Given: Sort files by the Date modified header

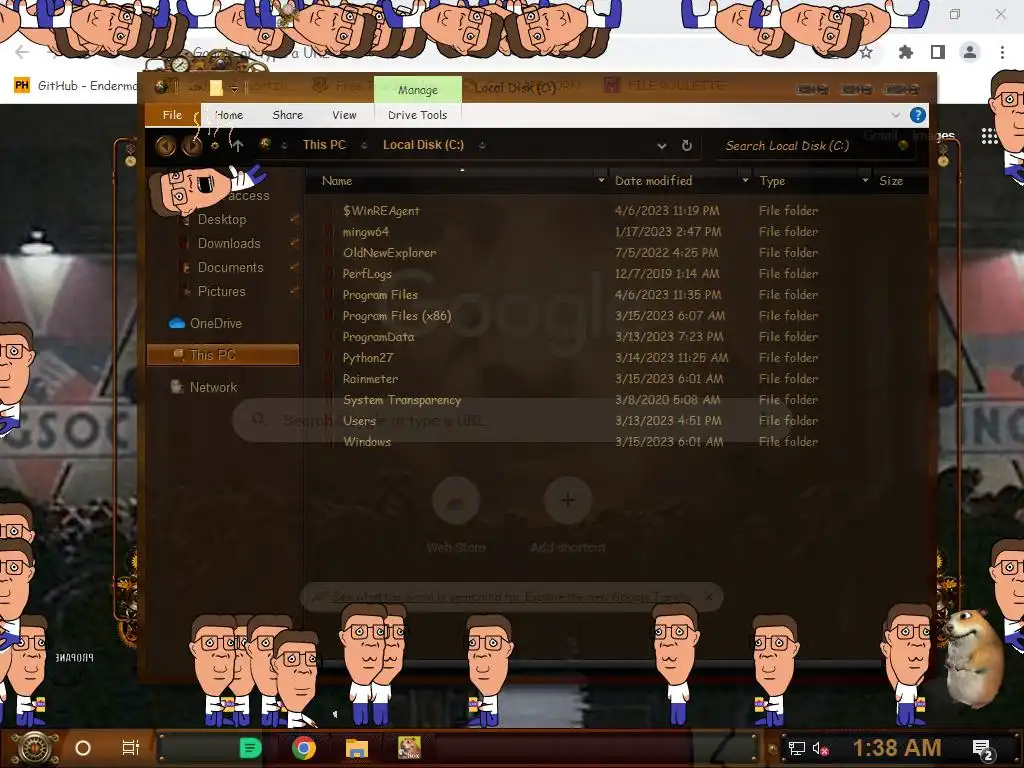Looking at the screenshot, I should click(653, 181).
